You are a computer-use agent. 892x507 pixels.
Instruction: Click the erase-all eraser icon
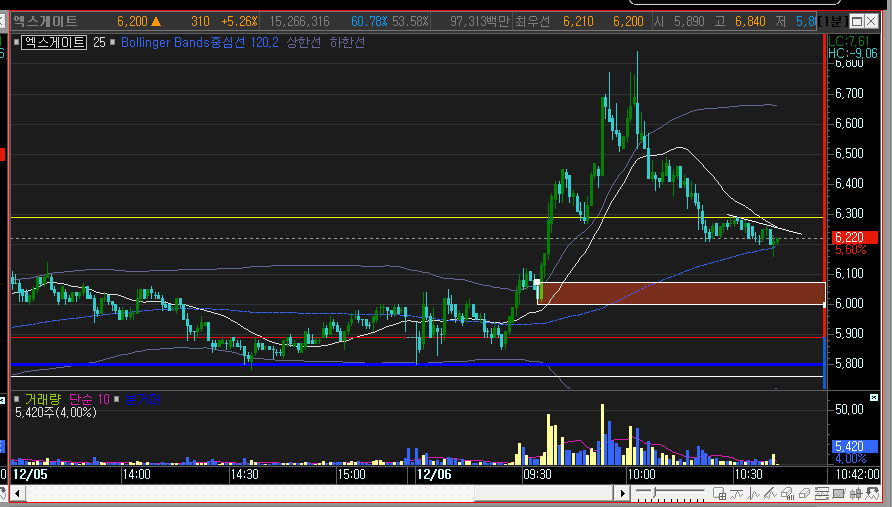coord(787,493)
